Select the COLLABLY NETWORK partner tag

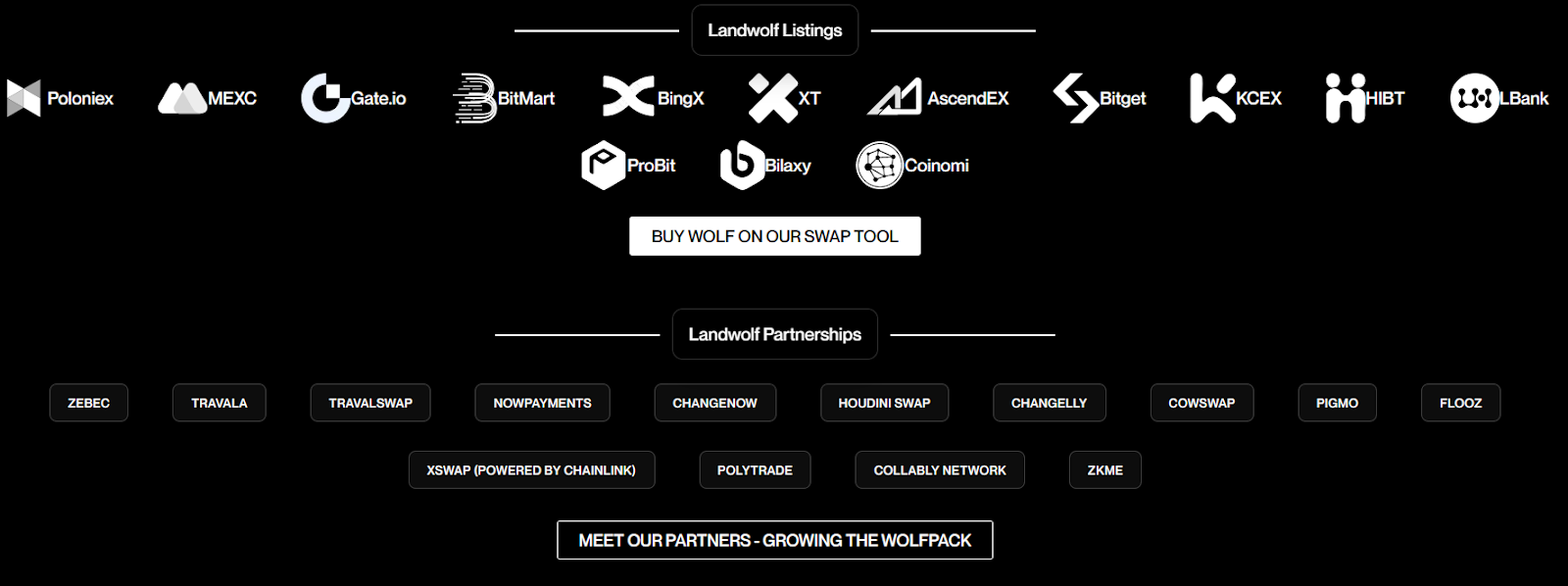[x=940, y=470]
